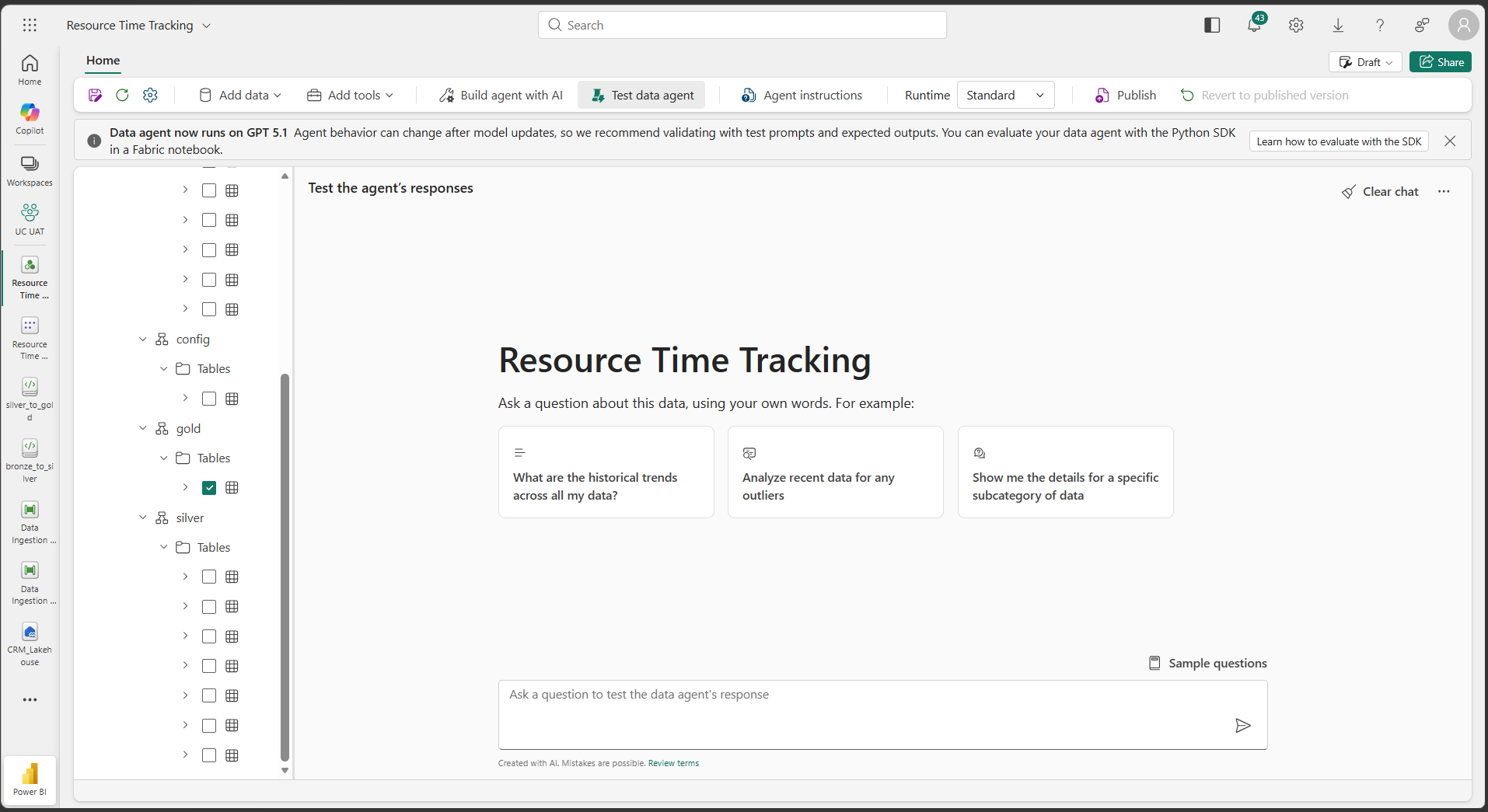Check the third silver table checkbox
The height and width of the screenshot is (812, 1488).
click(x=209, y=636)
